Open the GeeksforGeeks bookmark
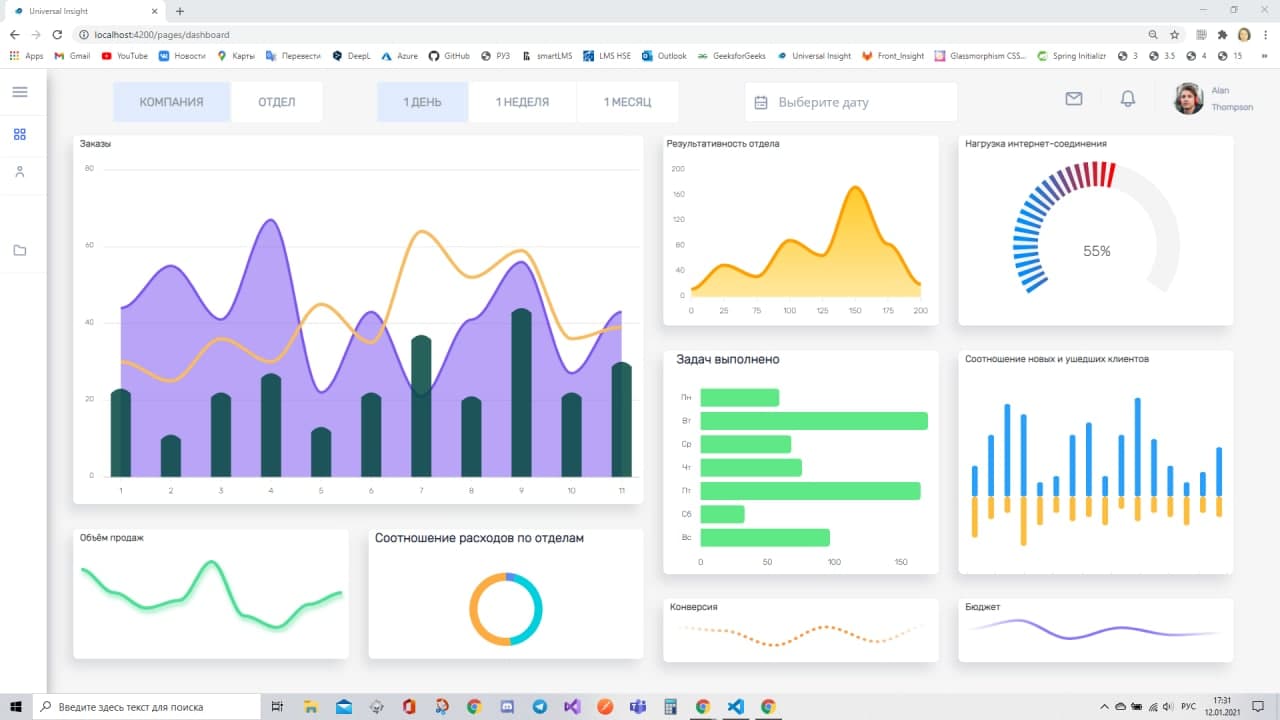This screenshot has width=1280, height=720. point(732,56)
